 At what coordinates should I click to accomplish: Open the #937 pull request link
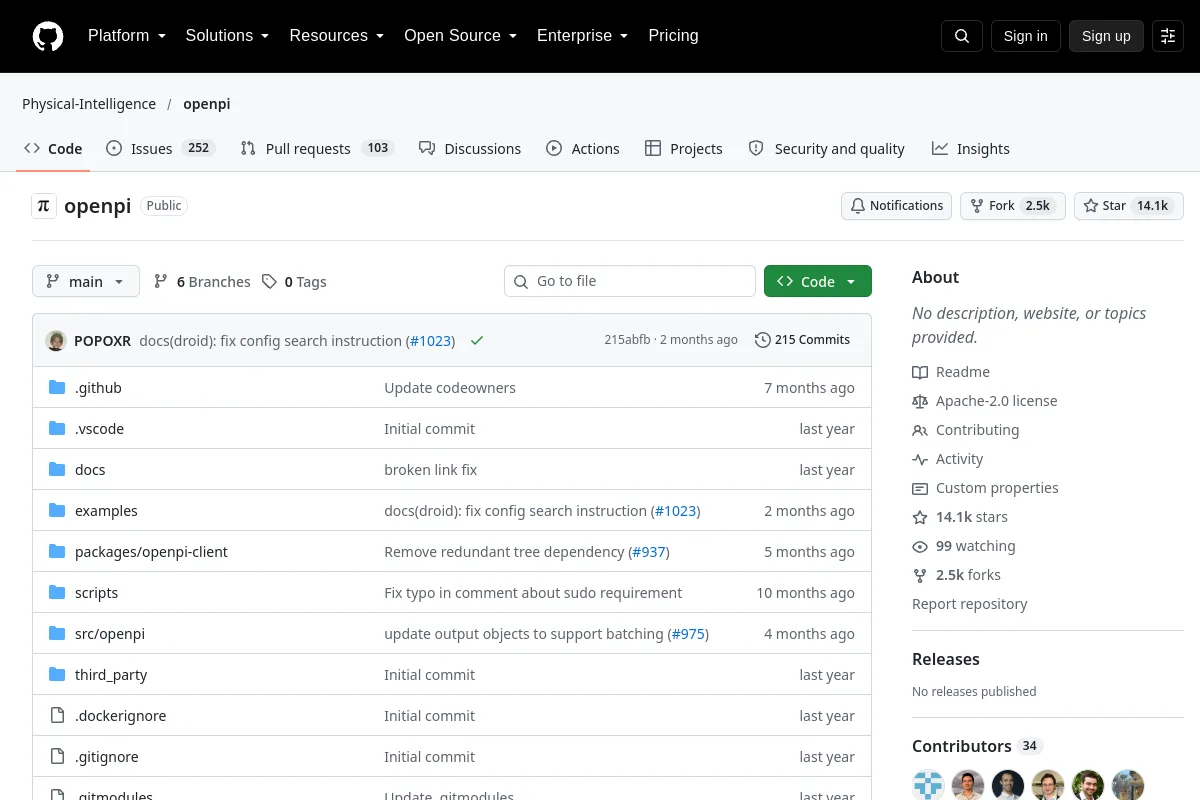click(649, 552)
